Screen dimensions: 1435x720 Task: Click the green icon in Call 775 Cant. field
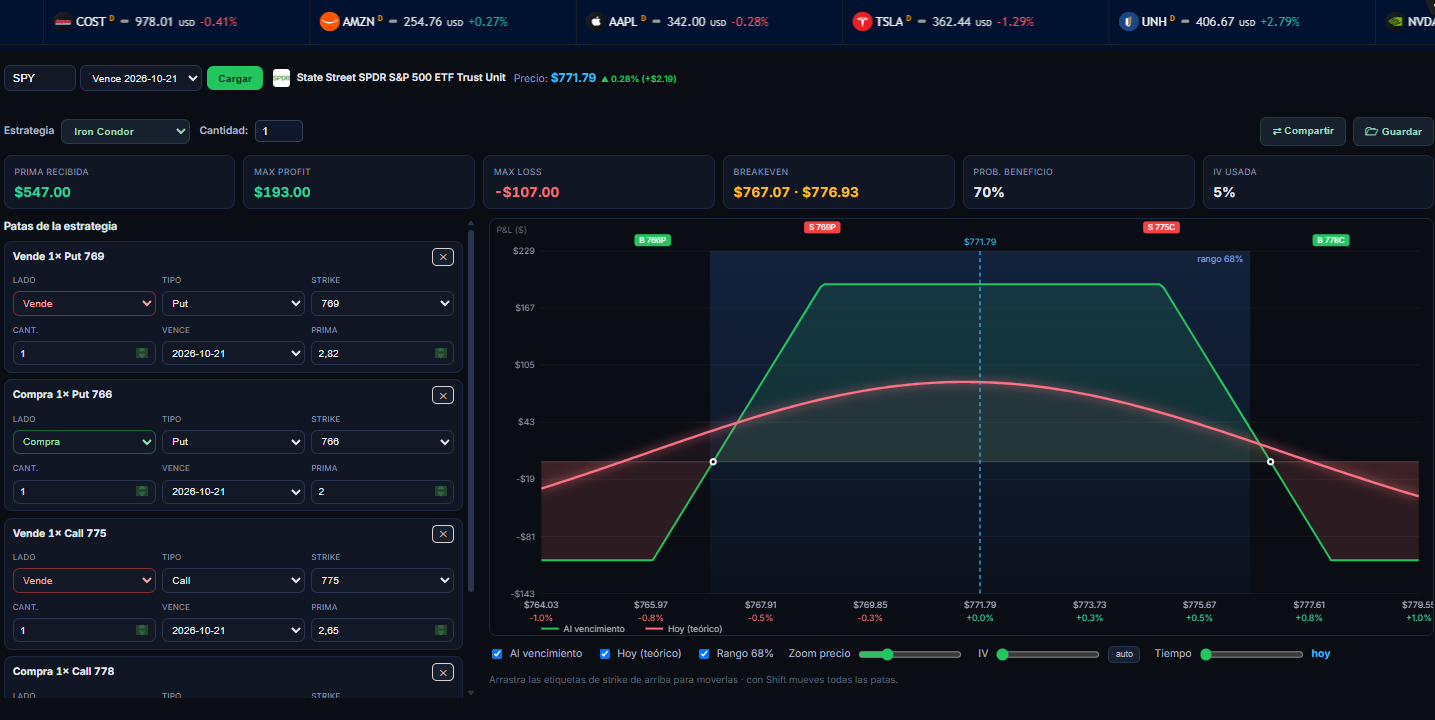(142, 630)
